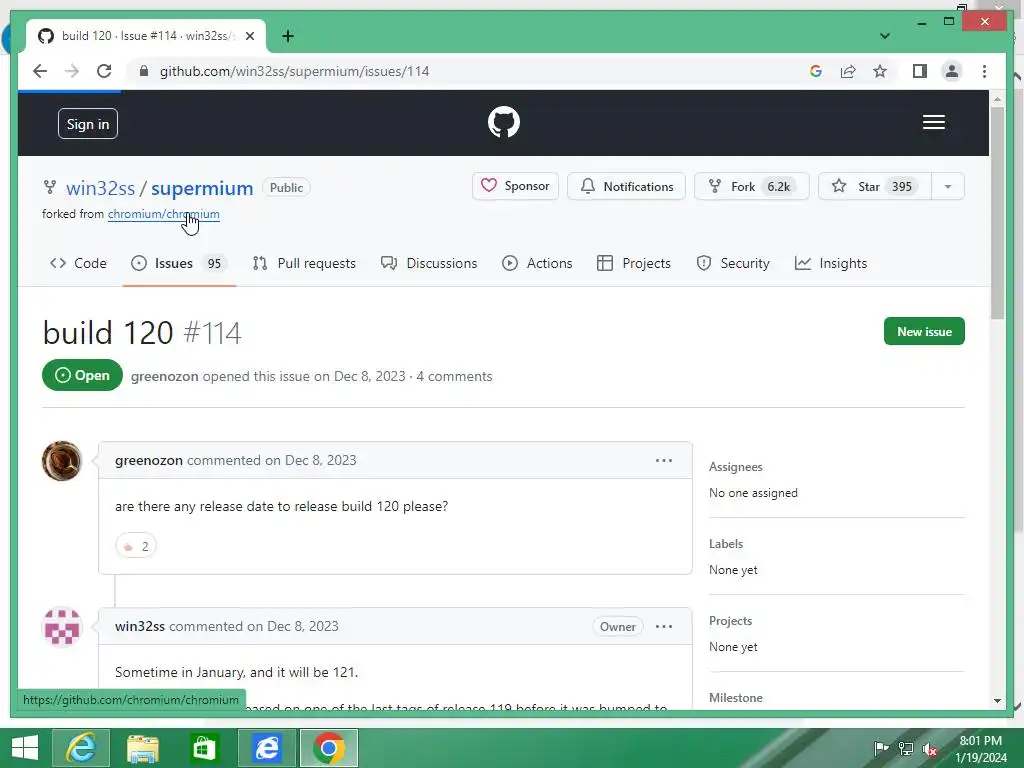Open the supermium repository link
Image resolution: width=1024 pixels, height=768 pixels.
point(202,188)
